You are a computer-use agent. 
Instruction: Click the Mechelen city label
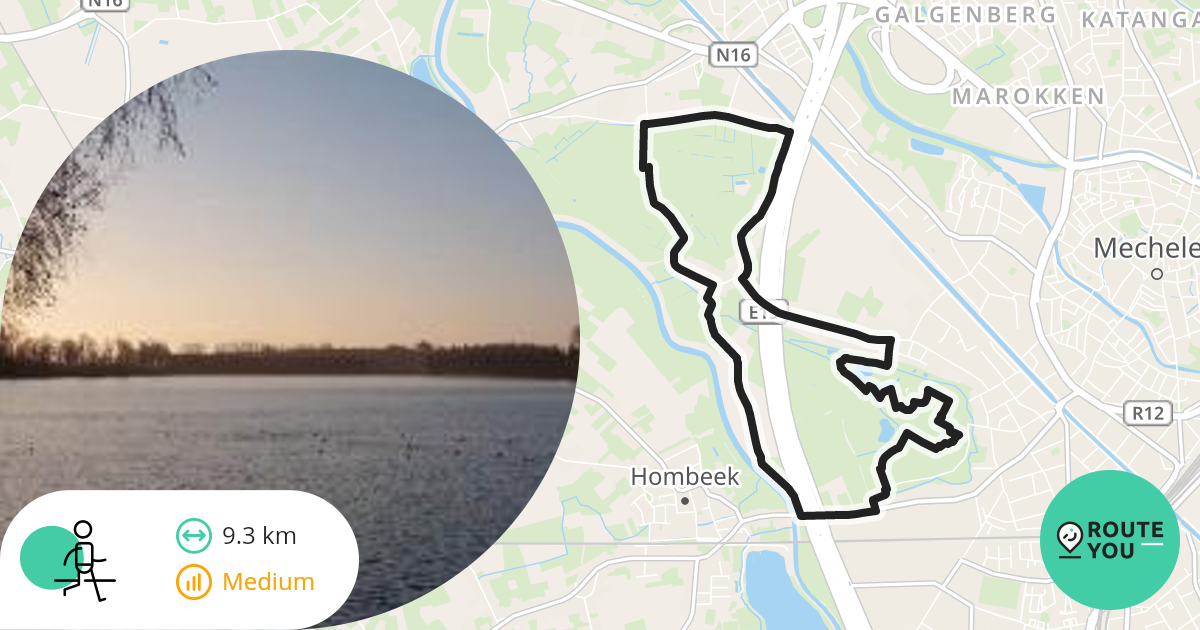pos(1147,248)
